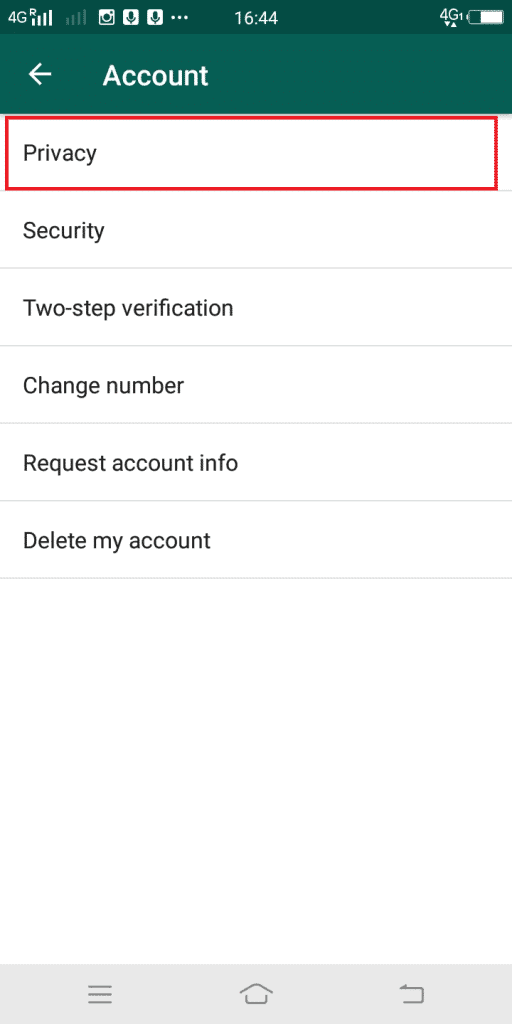Tap the second microphone status bar icon
This screenshot has width=512, height=1024.
(x=155, y=18)
